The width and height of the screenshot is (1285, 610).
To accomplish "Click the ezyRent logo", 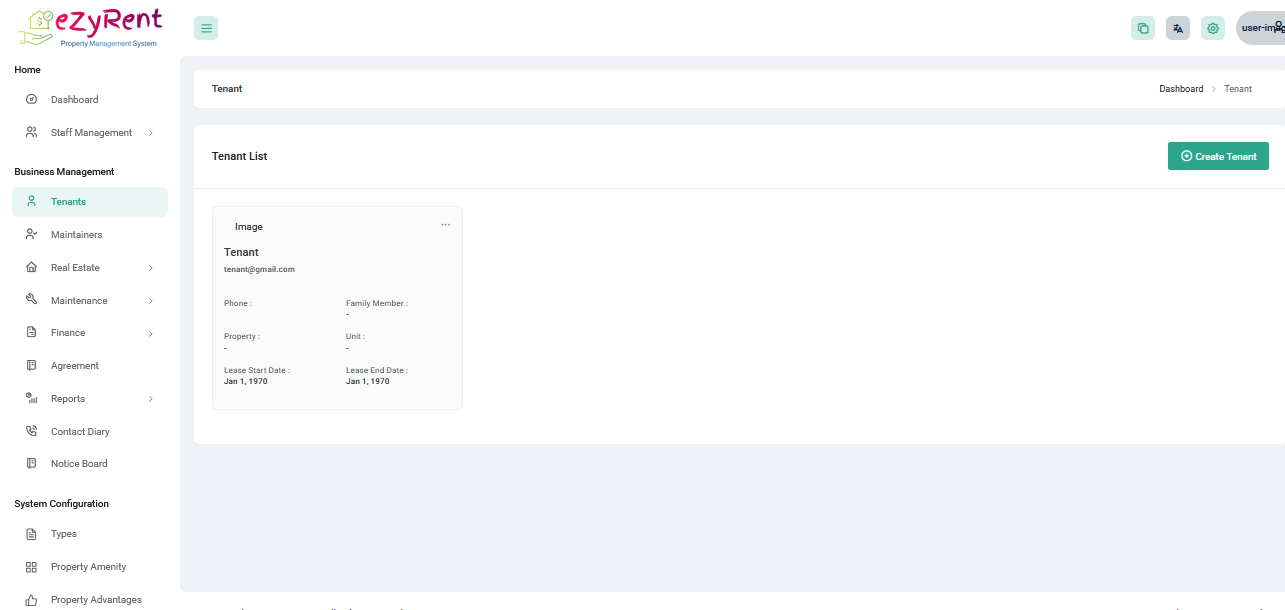I will pos(90,27).
